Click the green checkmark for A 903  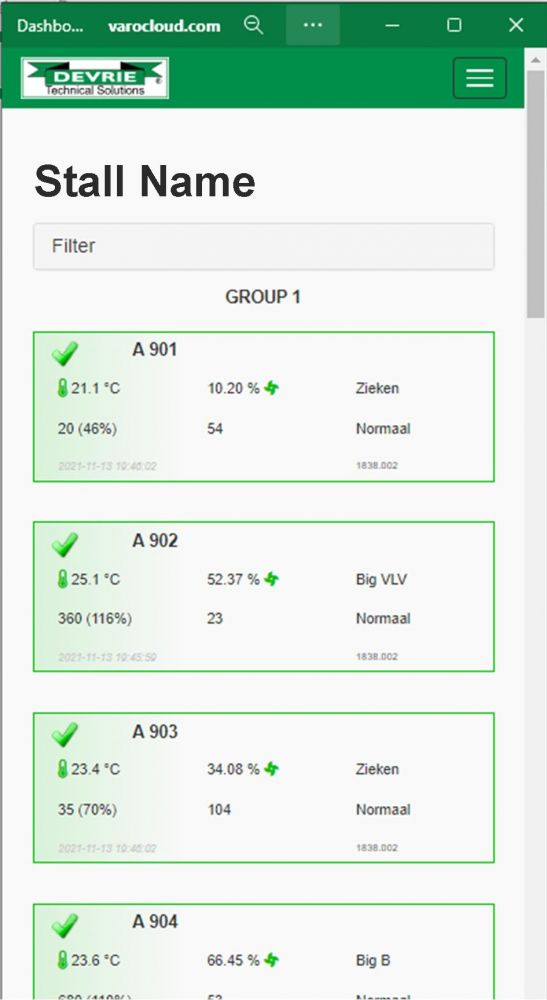64,735
